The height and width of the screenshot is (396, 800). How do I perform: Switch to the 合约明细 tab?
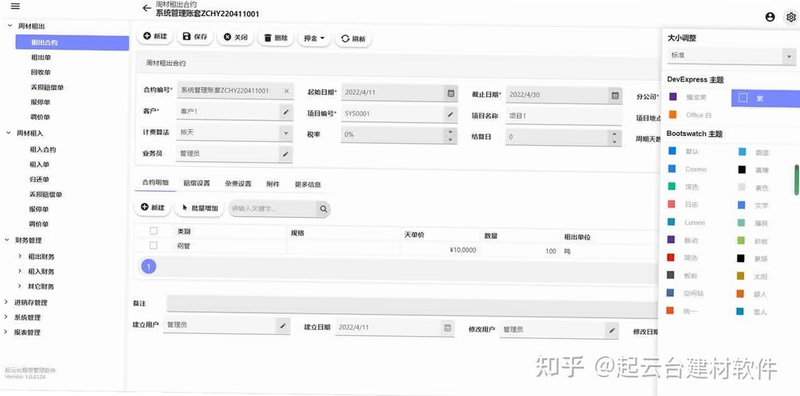[x=155, y=183]
